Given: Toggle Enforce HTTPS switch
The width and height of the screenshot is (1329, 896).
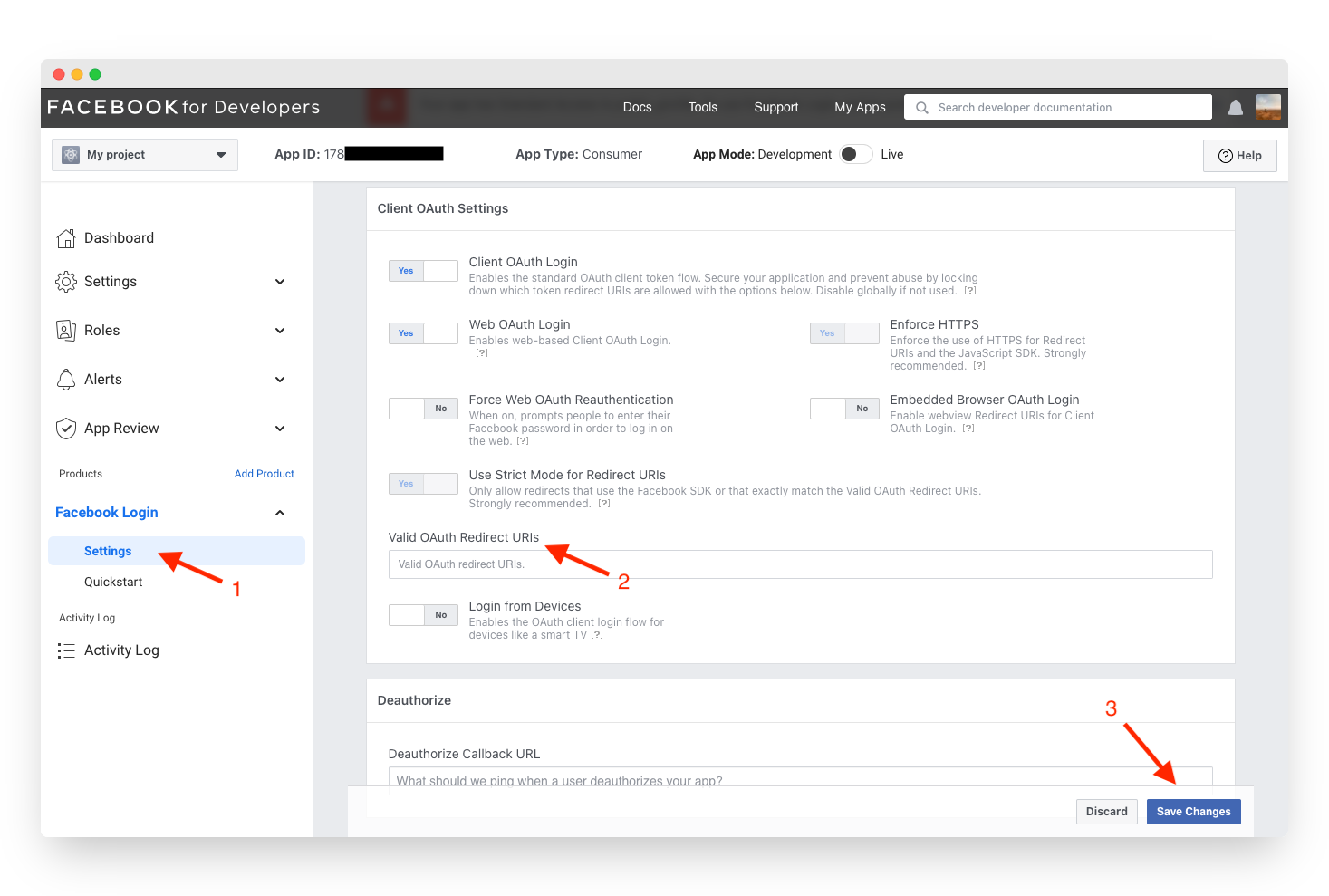Looking at the screenshot, I should pyautogui.click(x=844, y=333).
